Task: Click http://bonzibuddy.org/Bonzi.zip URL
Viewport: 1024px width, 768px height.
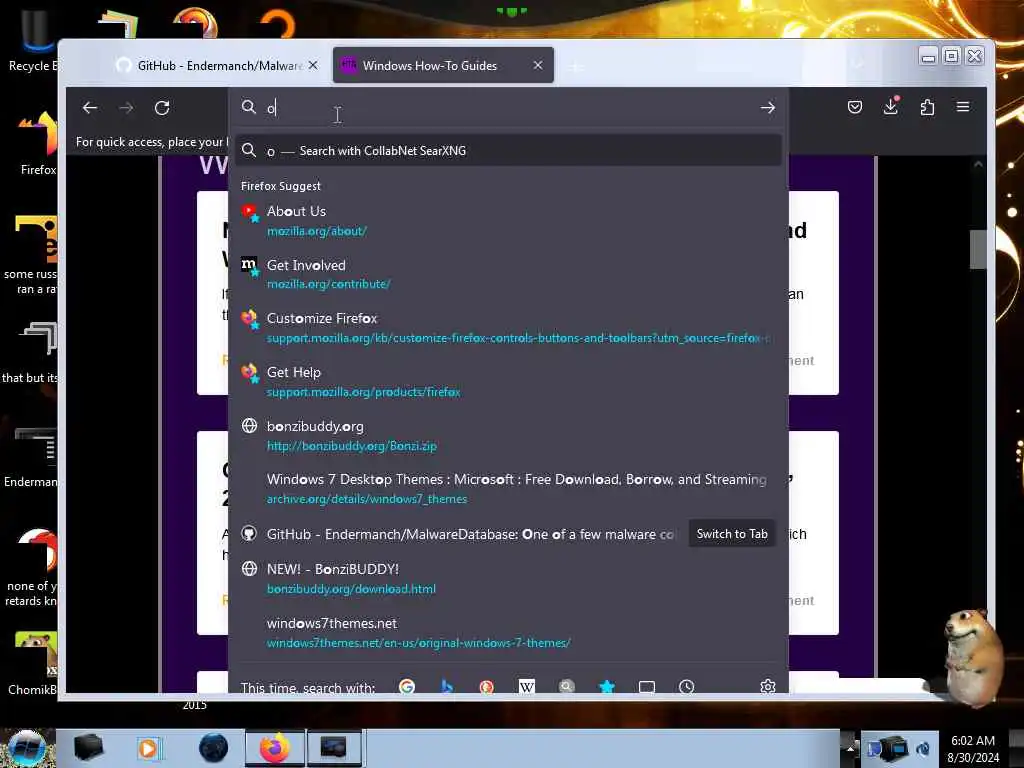Action: tap(351, 446)
